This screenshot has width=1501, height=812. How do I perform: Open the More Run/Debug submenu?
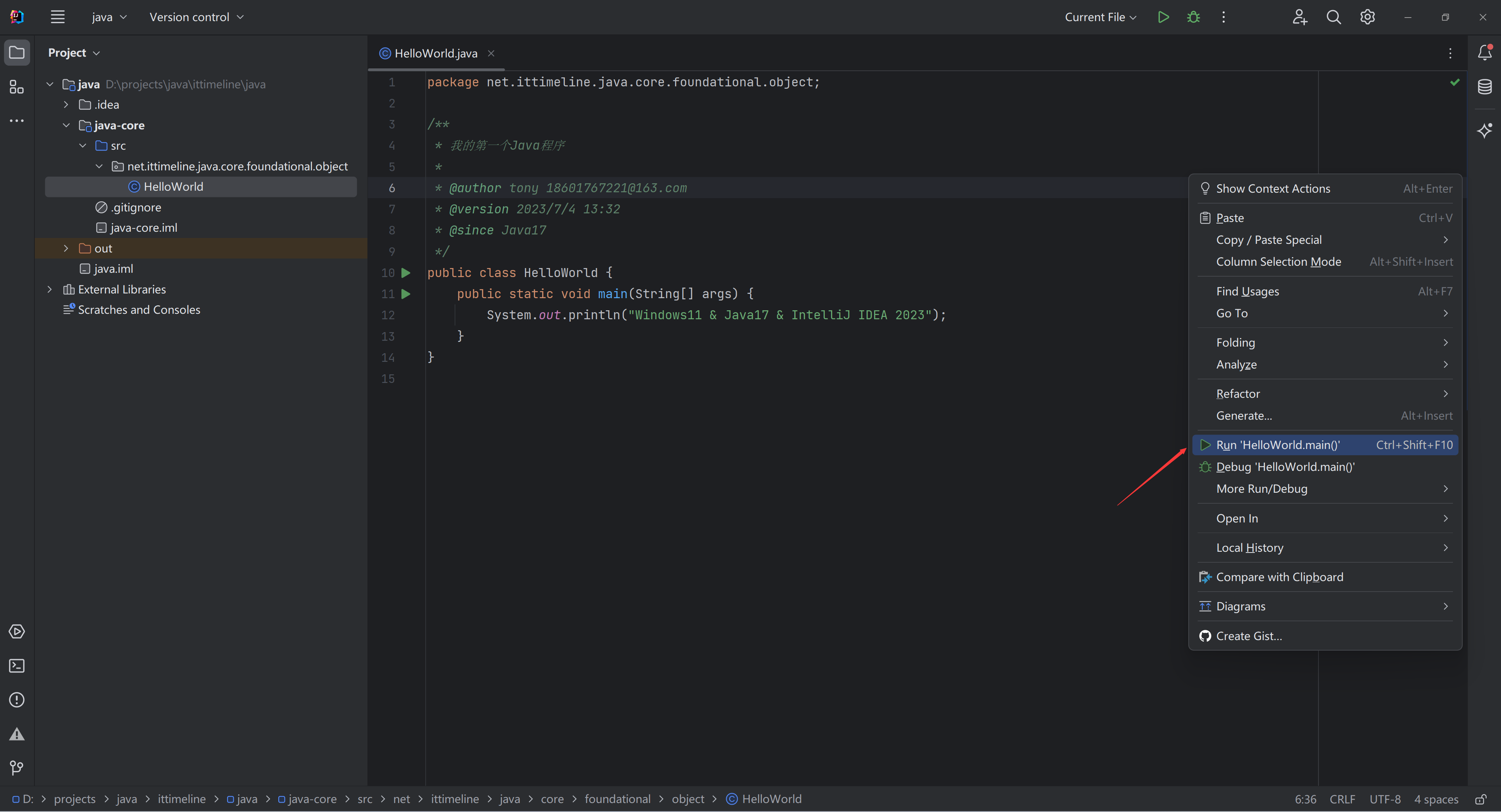coord(1325,489)
